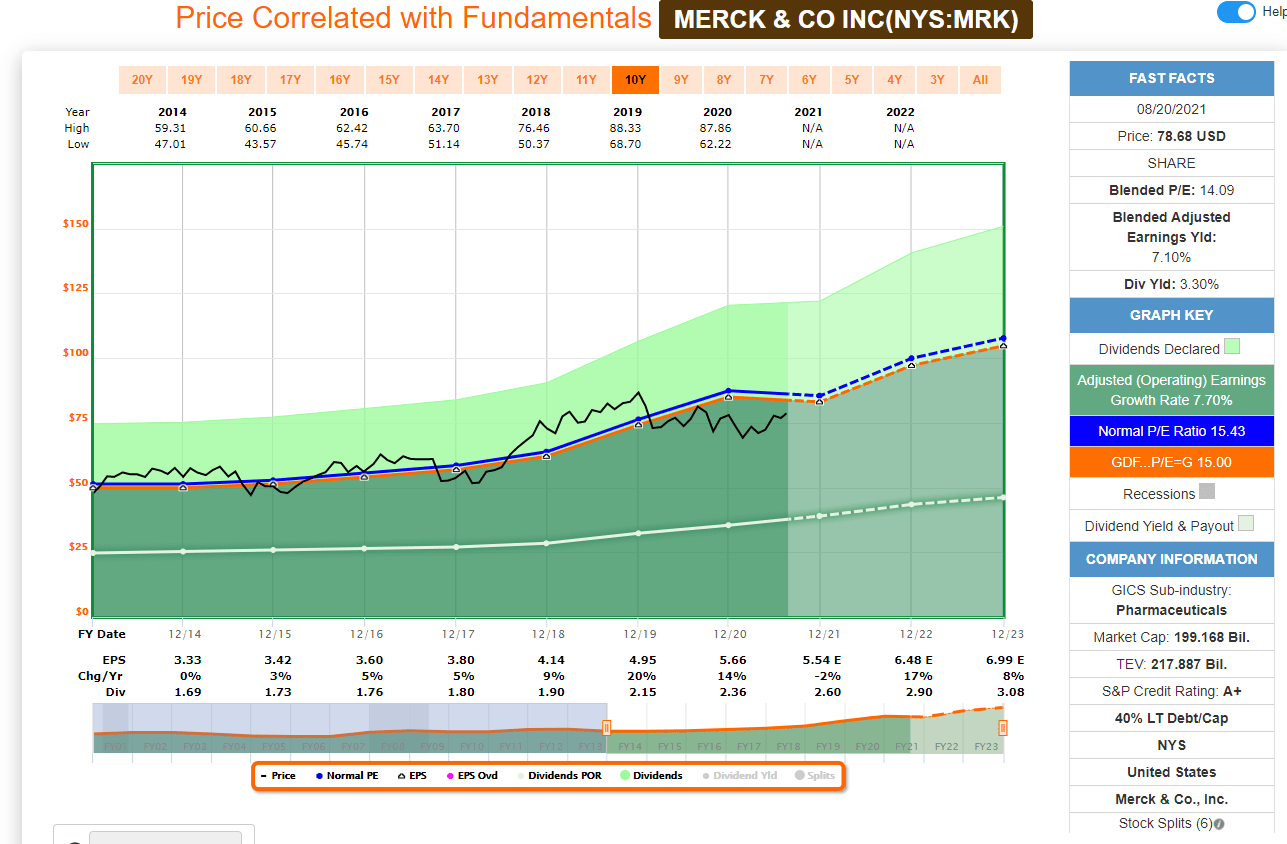The height and width of the screenshot is (844, 1287).
Task: Select the 6Y time range tab
Action: (808, 80)
